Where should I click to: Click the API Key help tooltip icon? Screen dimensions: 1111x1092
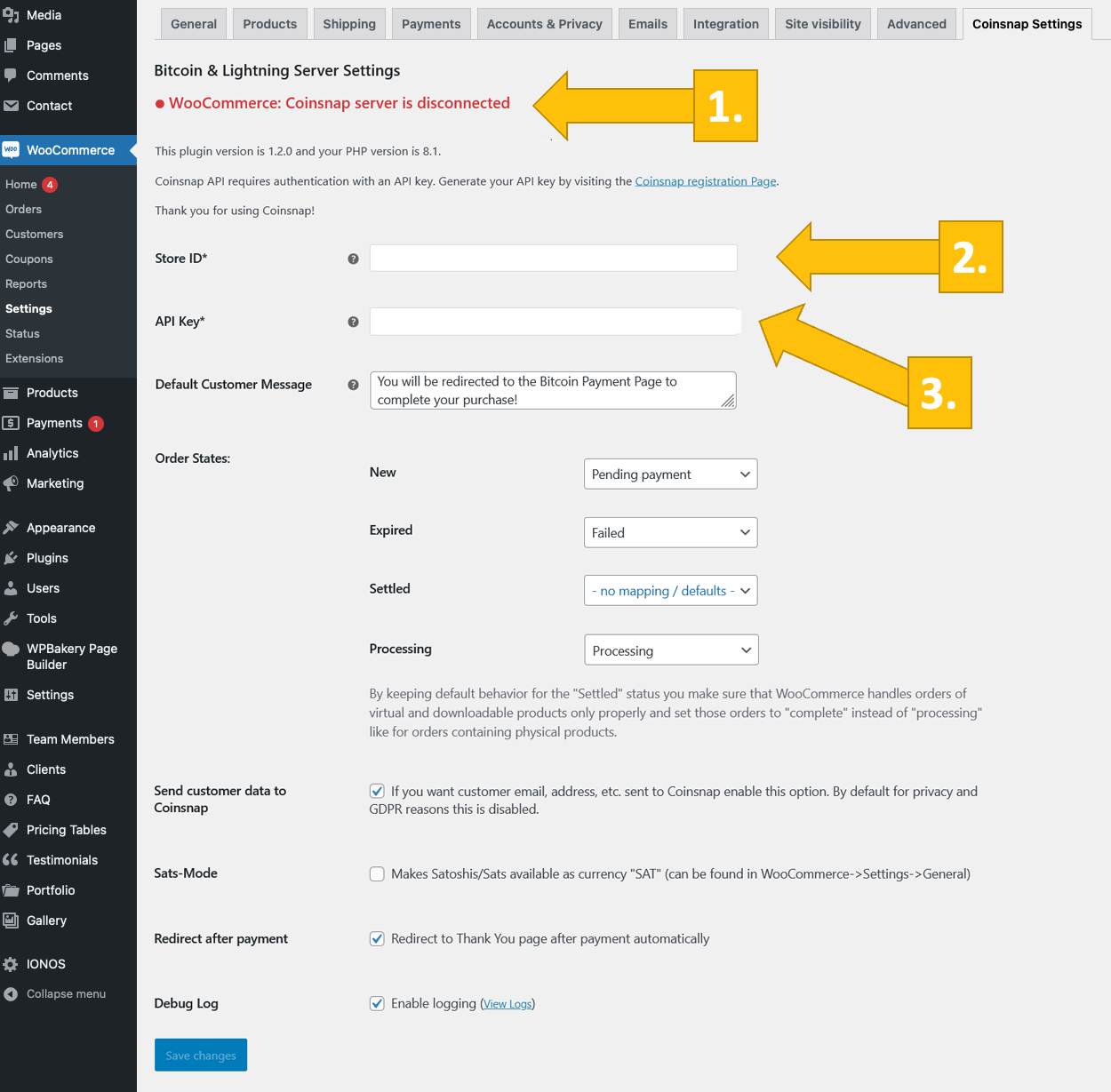click(354, 322)
